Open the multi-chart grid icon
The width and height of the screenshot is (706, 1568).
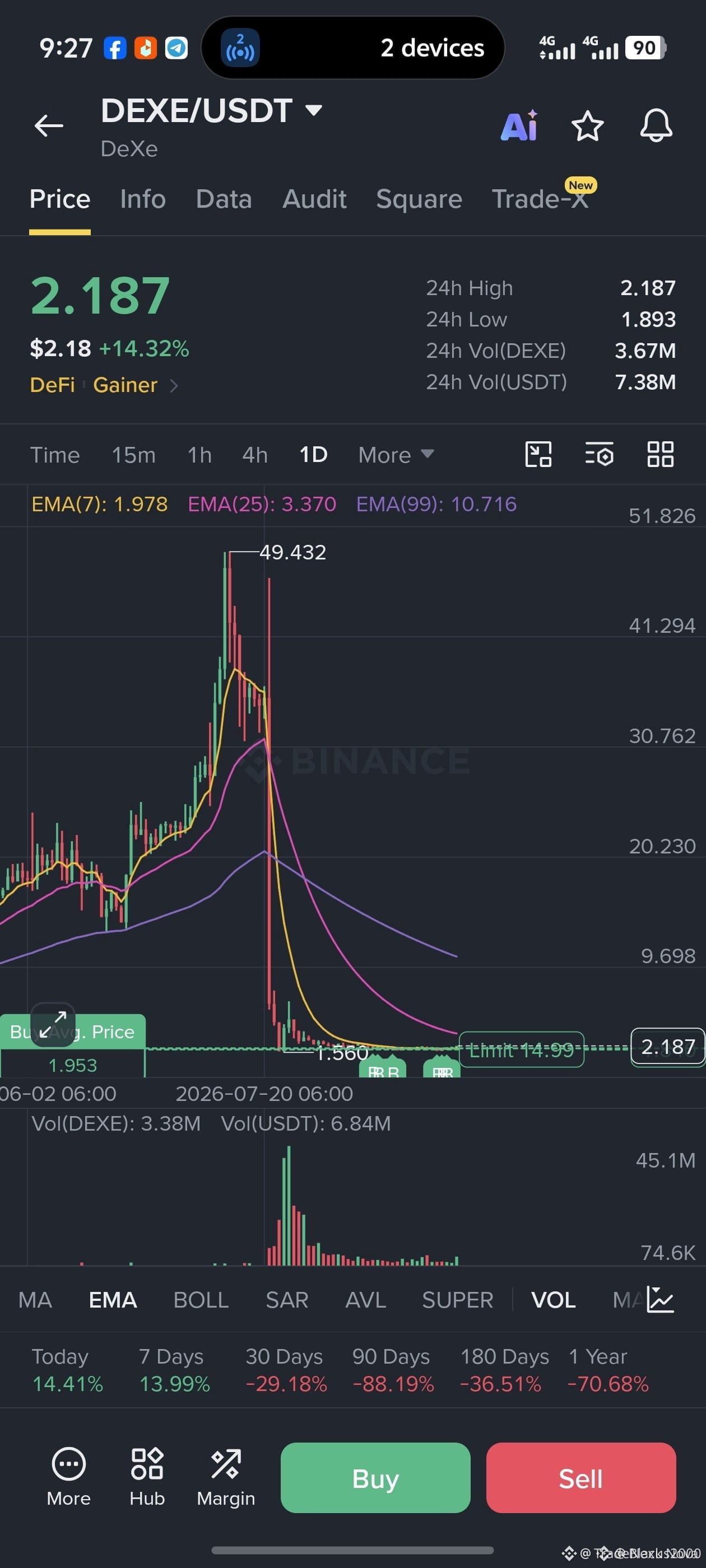click(660, 454)
